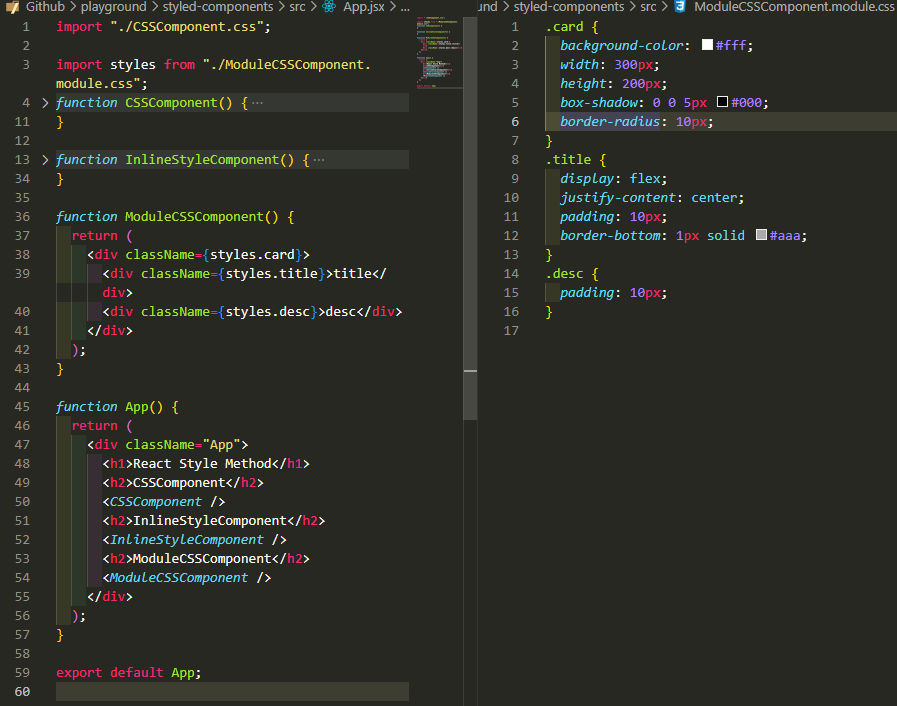The image size is (897, 706).
Task: Open the #000 box-shadow color swatch
Action: (723, 102)
